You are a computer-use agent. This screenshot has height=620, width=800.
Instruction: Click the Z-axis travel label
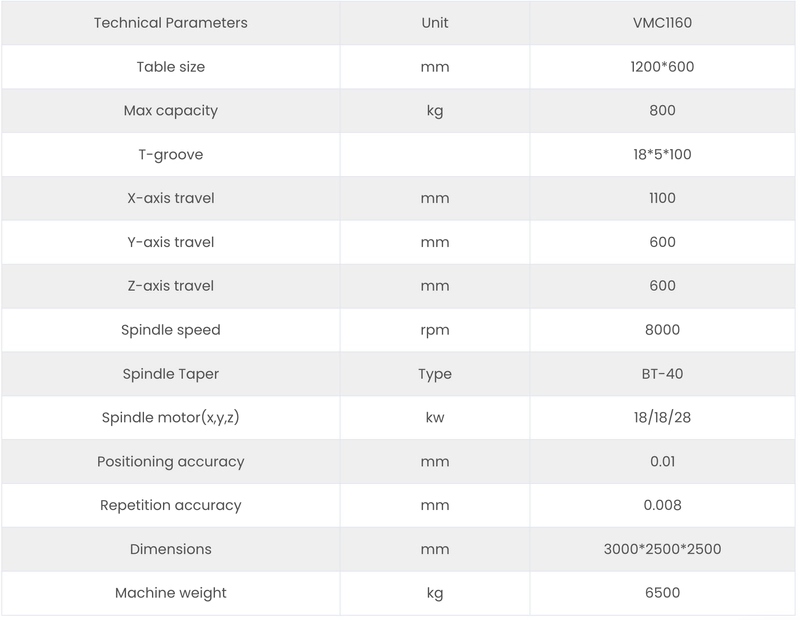click(170, 286)
